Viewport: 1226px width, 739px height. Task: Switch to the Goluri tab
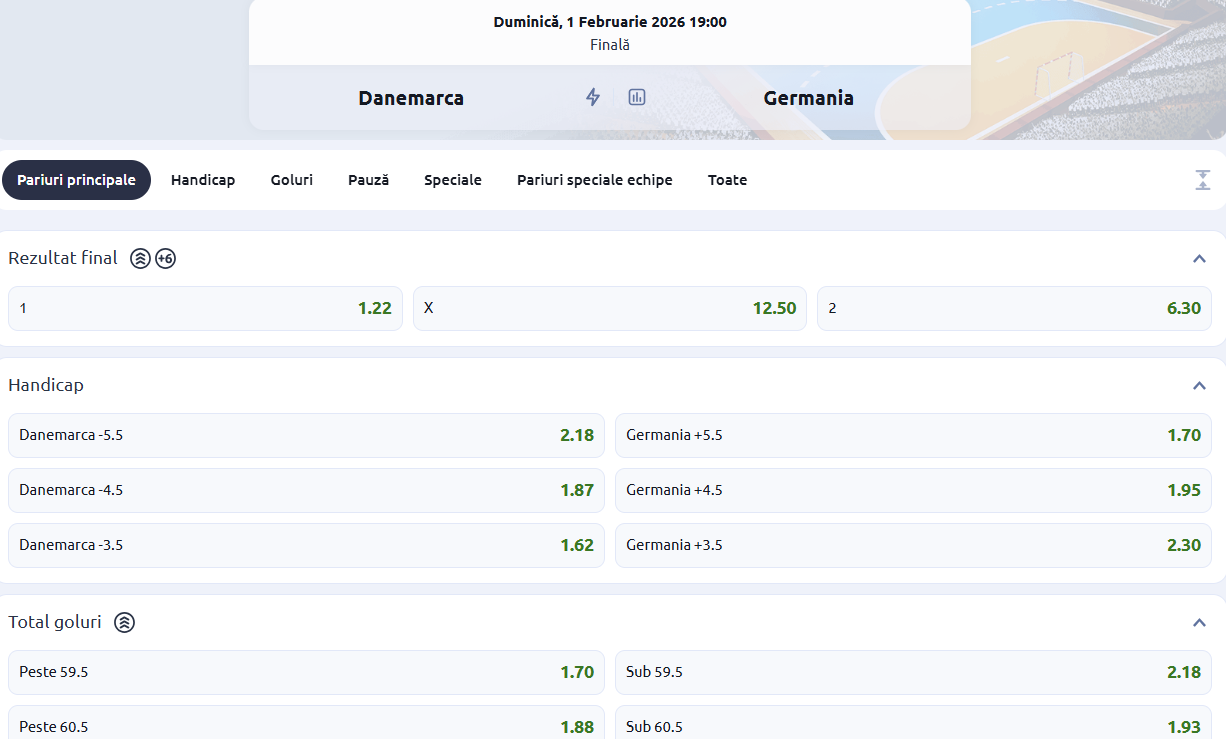291,180
